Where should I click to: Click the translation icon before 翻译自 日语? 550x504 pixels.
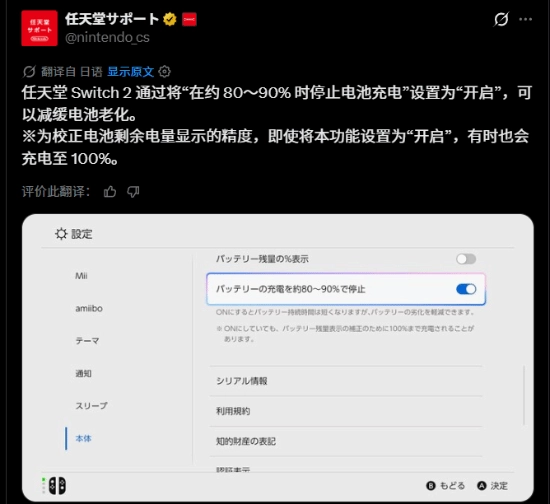(x=29, y=72)
